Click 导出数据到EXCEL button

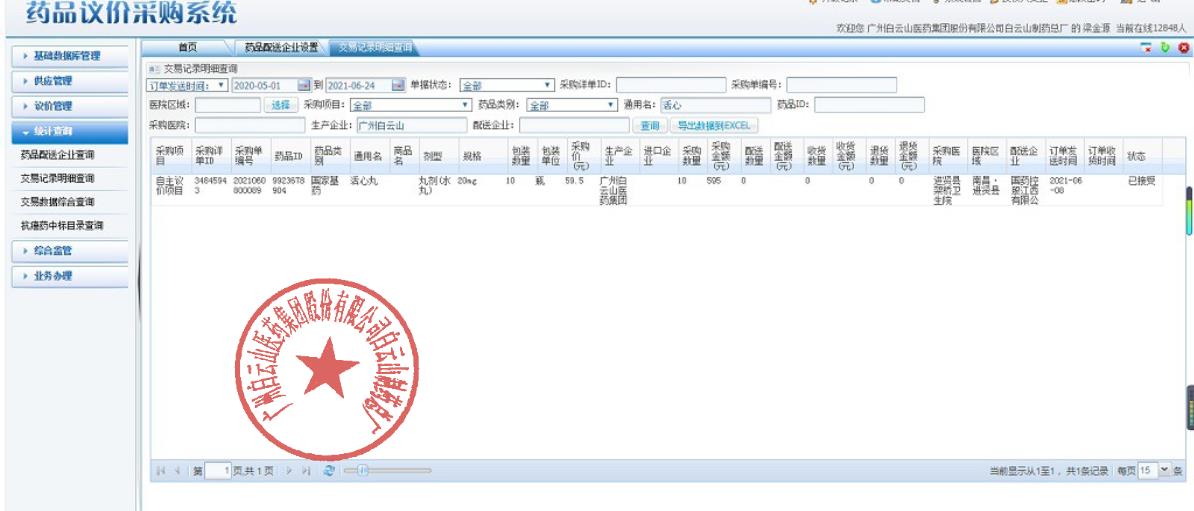click(714, 126)
